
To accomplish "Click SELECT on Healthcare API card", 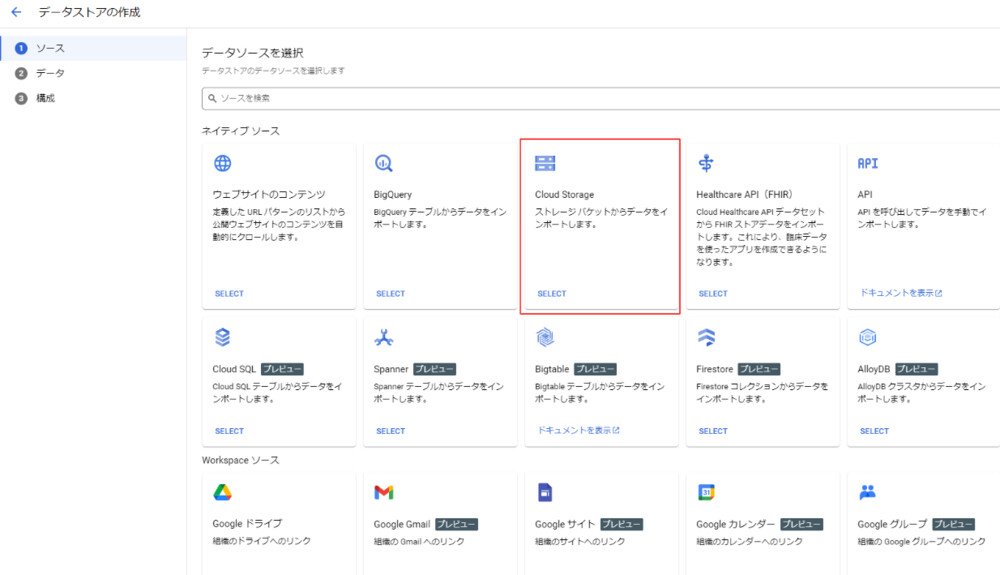I will (713, 294).
